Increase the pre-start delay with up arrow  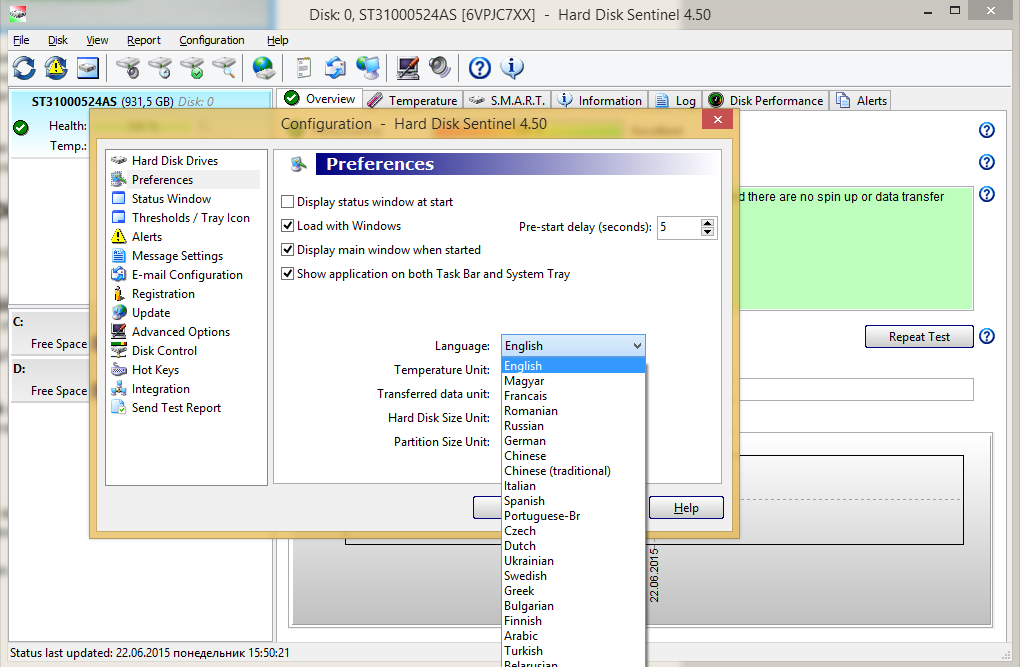coord(708,222)
